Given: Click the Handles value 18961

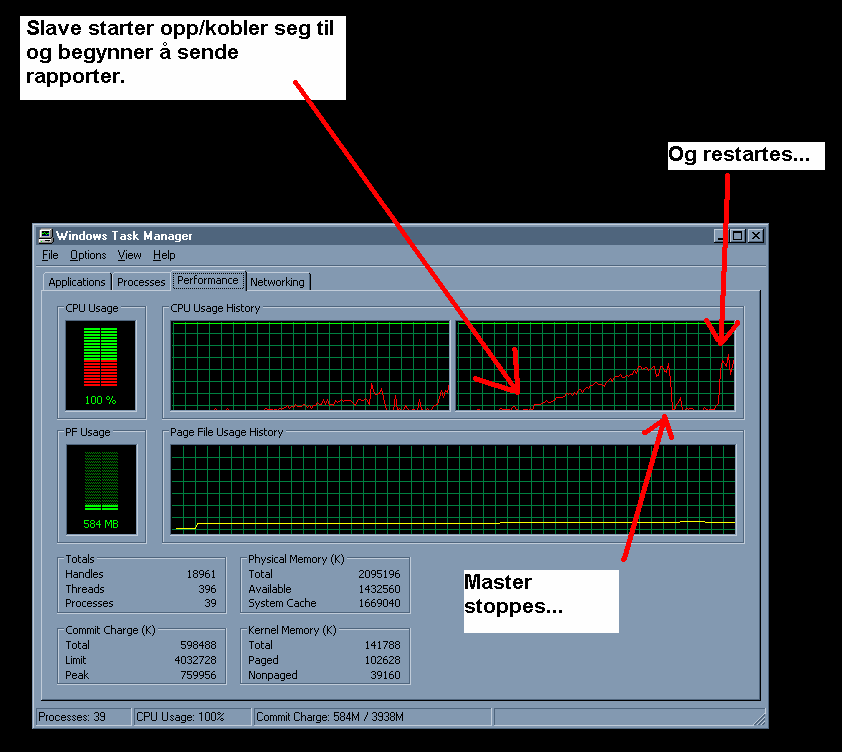Looking at the screenshot, I should [201, 574].
